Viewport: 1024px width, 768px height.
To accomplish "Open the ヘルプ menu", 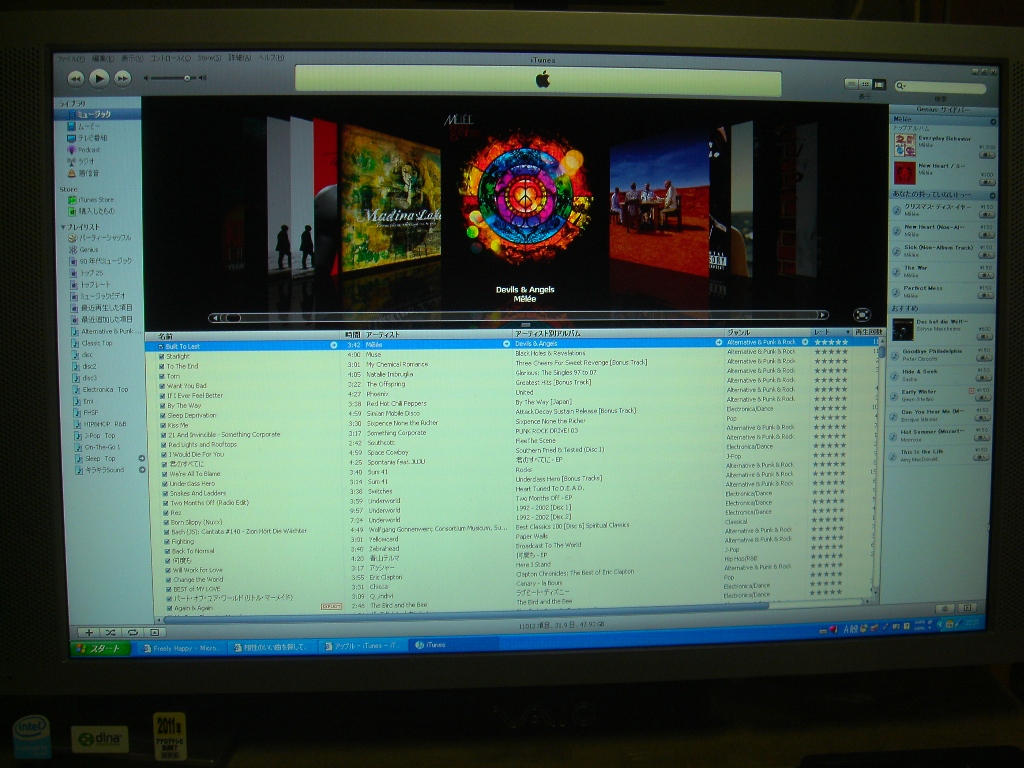I will [270, 57].
